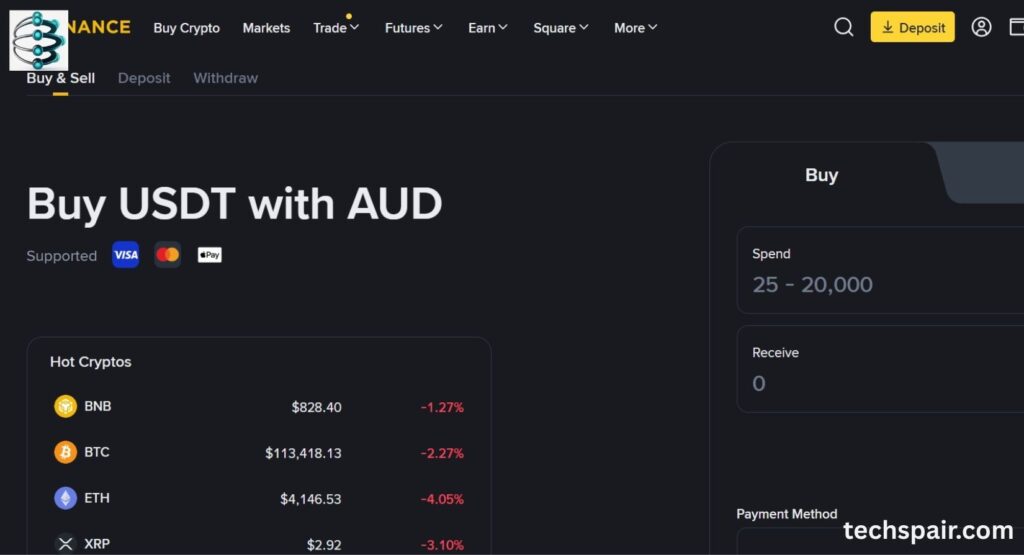Viewport: 1024px width, 555px height.
Task: Expand the Futures dropdown menu
Action: tap(413, 28)
